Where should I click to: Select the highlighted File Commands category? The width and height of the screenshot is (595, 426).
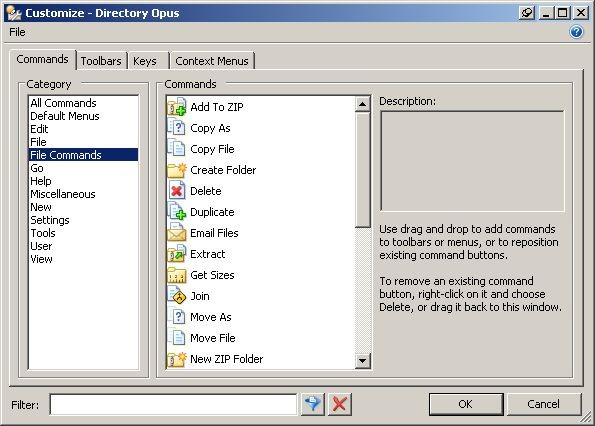pos(83,155)
